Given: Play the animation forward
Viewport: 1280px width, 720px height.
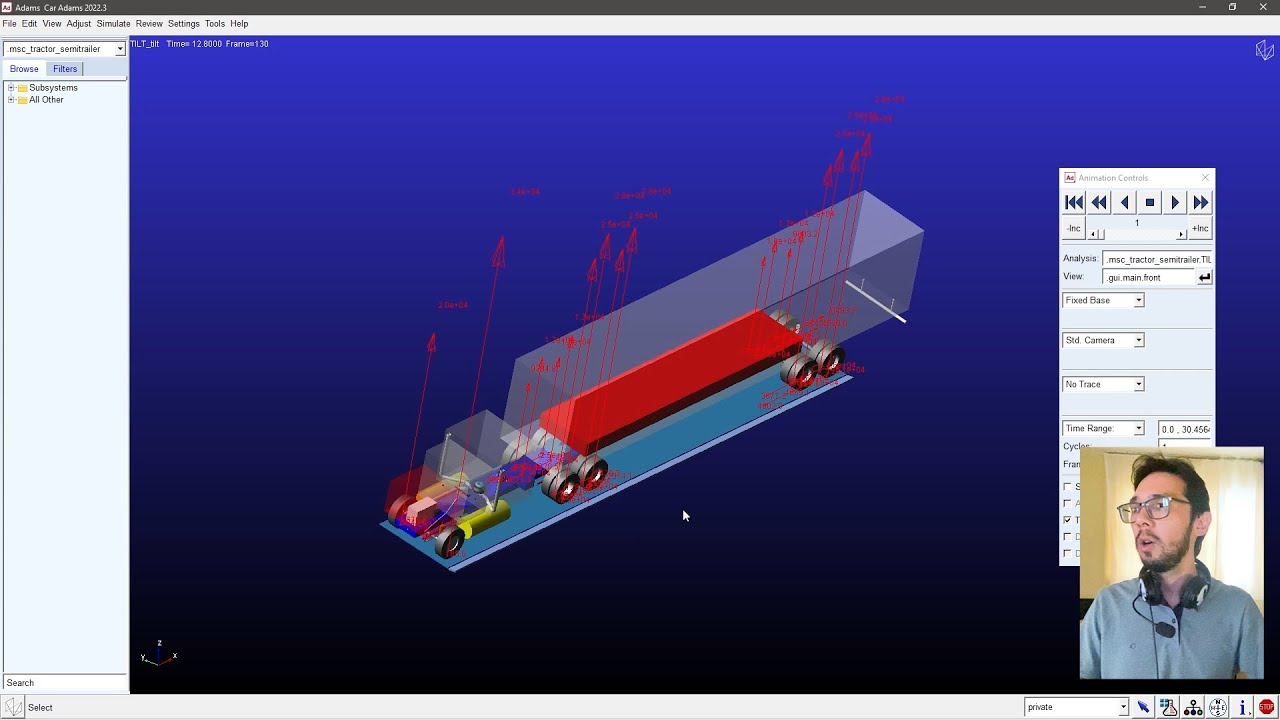Looking at the screenshot, I should (x=1175, y=202).
